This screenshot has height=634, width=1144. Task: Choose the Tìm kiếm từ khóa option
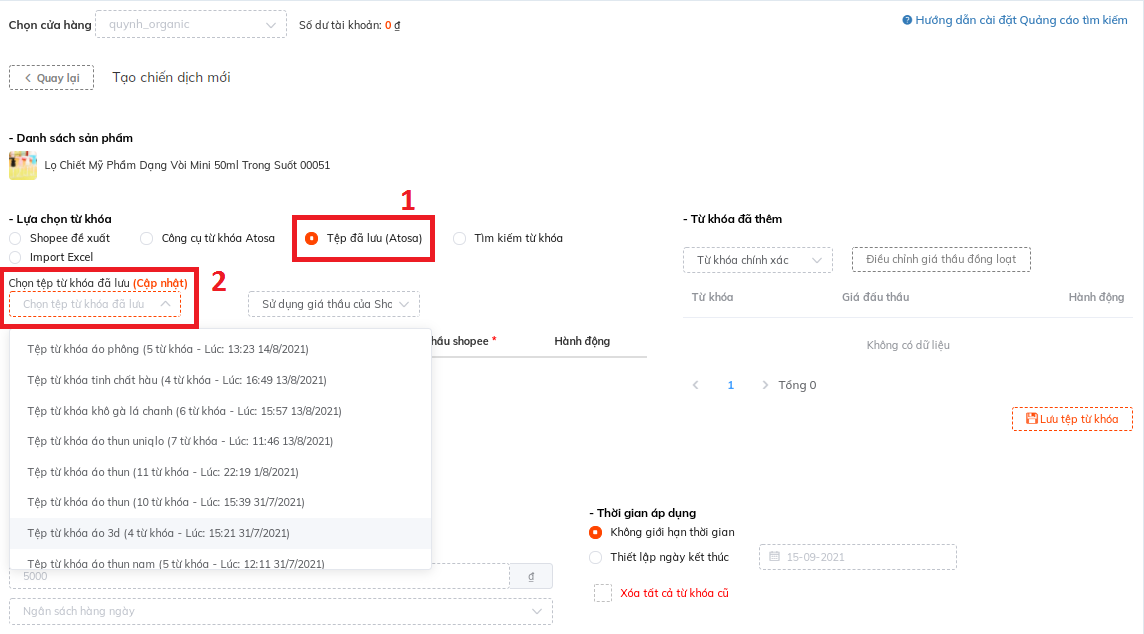point(460,238)
